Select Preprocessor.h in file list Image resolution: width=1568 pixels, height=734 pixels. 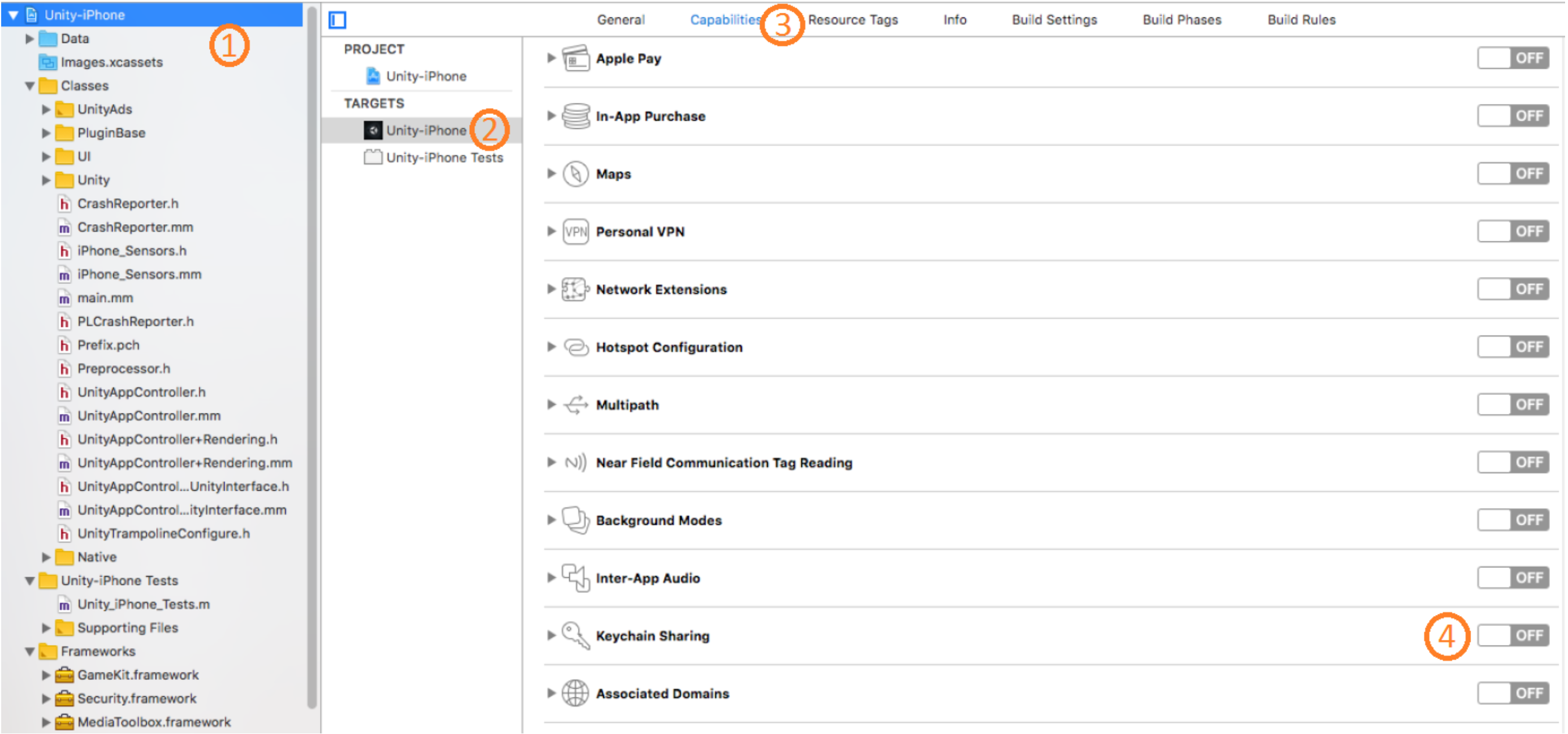(124, 369)
